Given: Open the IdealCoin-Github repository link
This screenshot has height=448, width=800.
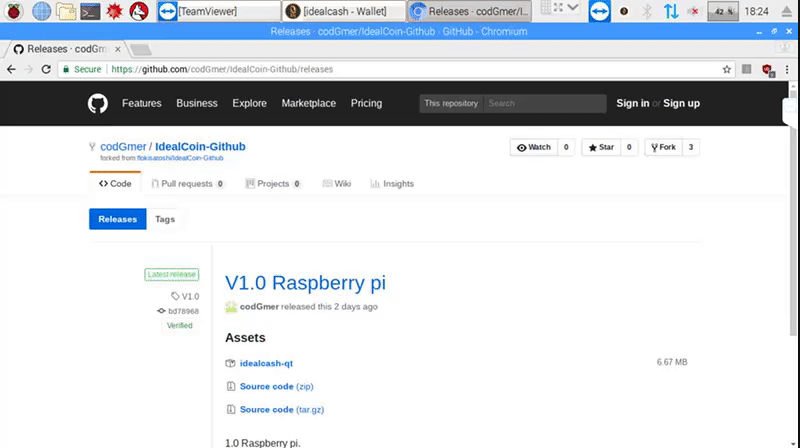Looking at the screenshot, I should coord(200,146).
